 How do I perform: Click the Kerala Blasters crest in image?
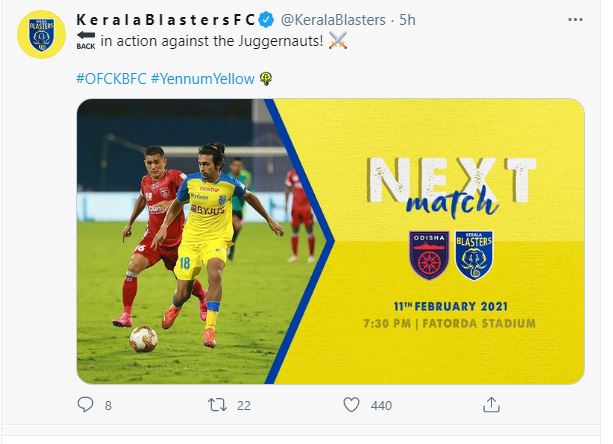(x=474, y=255)
